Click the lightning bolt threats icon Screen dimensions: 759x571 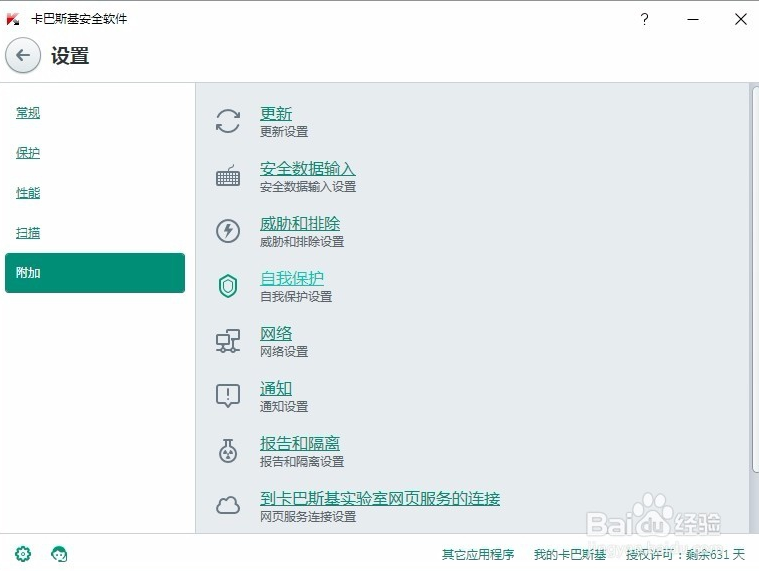tap(228, 231)
